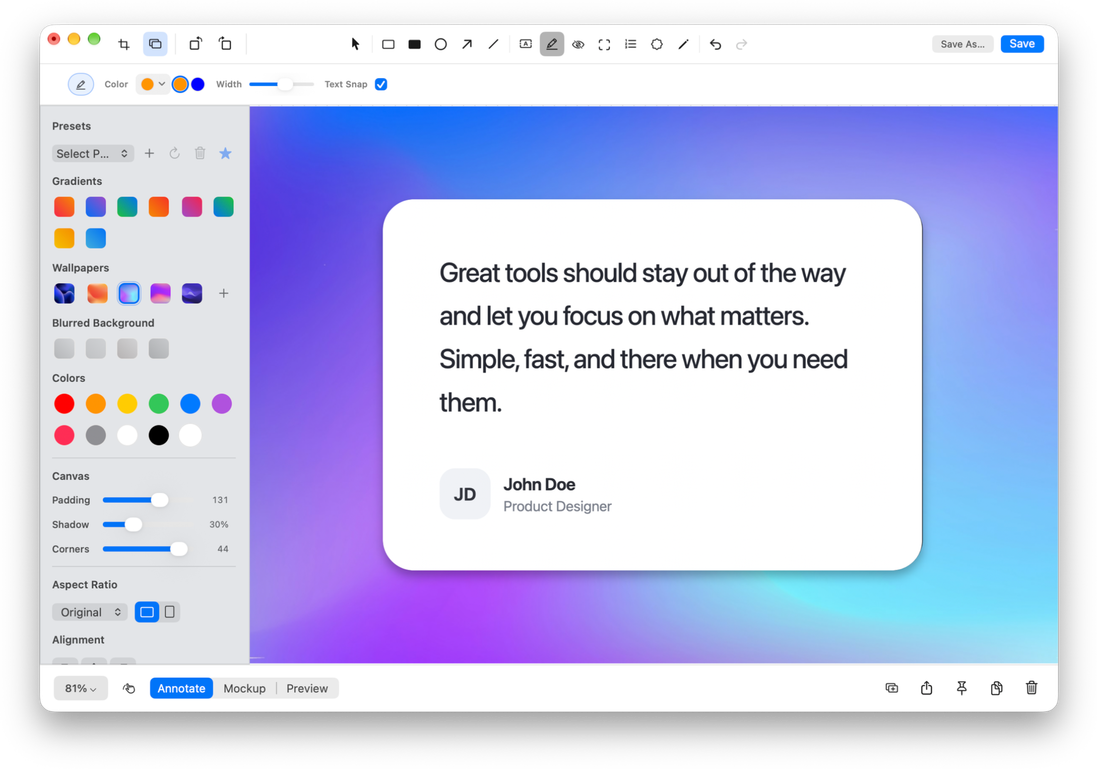The height and width of the screenshot is (769, 1098).
Task: Toggle the Text Snap checkbox
Action: pos(381,84)
